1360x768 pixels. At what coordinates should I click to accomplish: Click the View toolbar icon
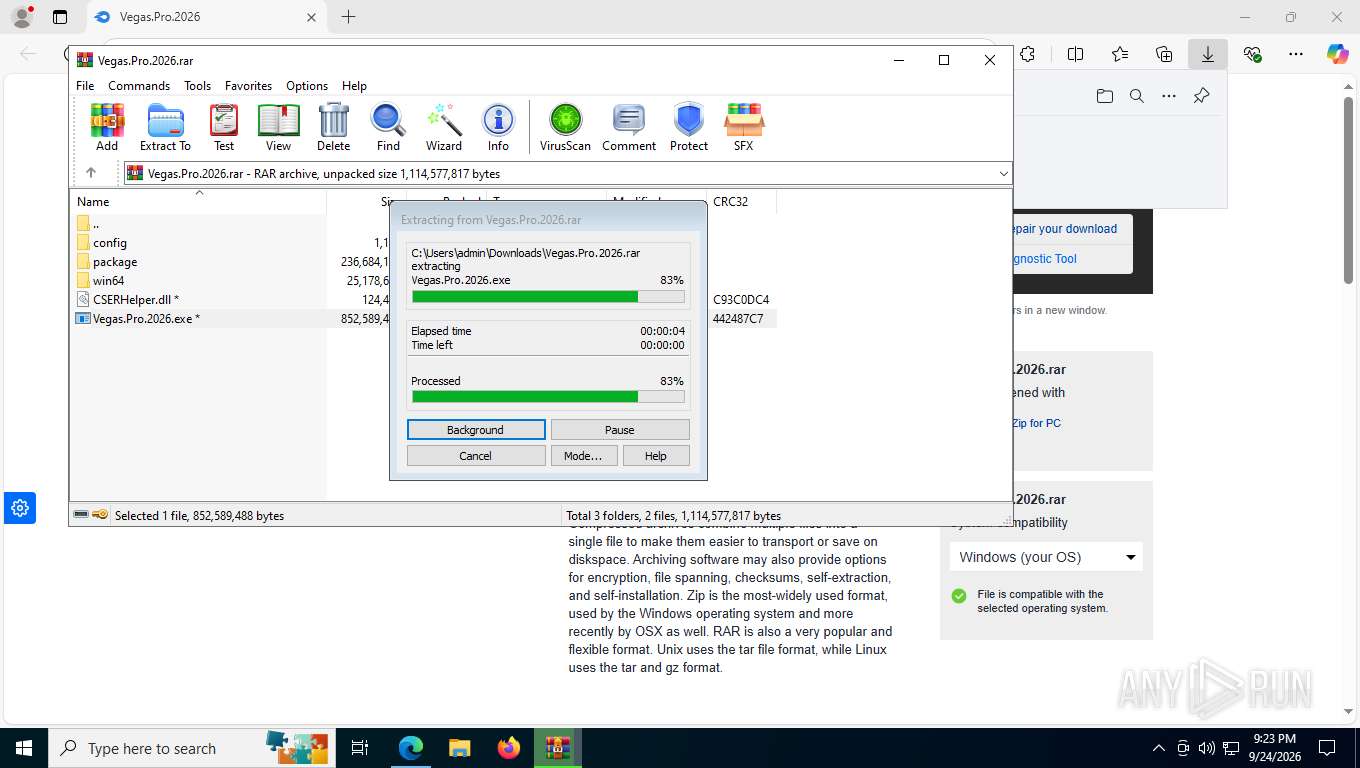click(x=278, y=127)
